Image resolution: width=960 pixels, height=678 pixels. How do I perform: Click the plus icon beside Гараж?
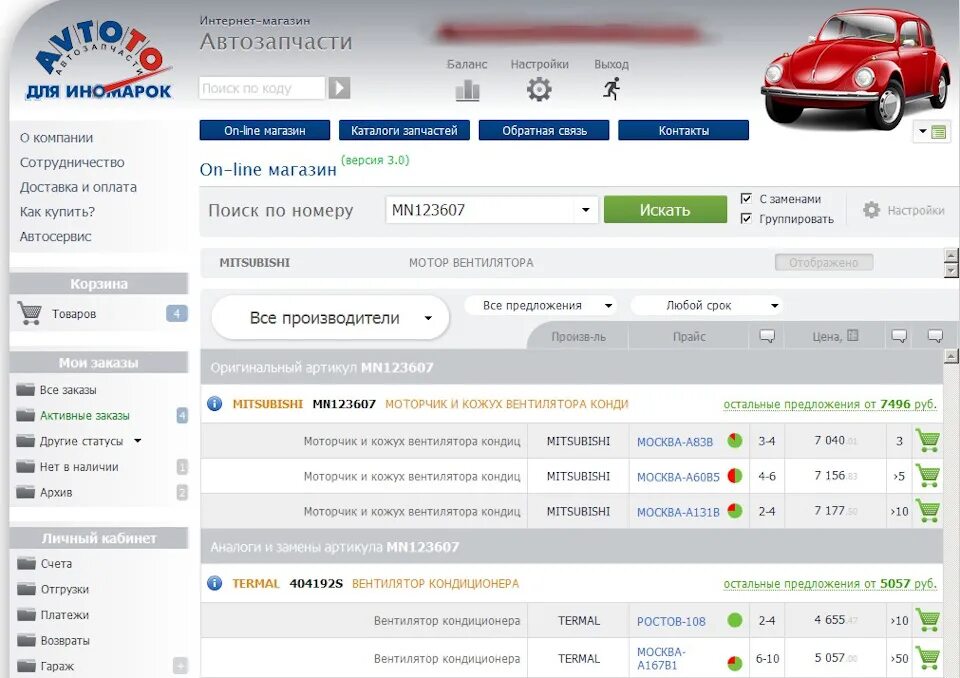click(x=180, y=665)
